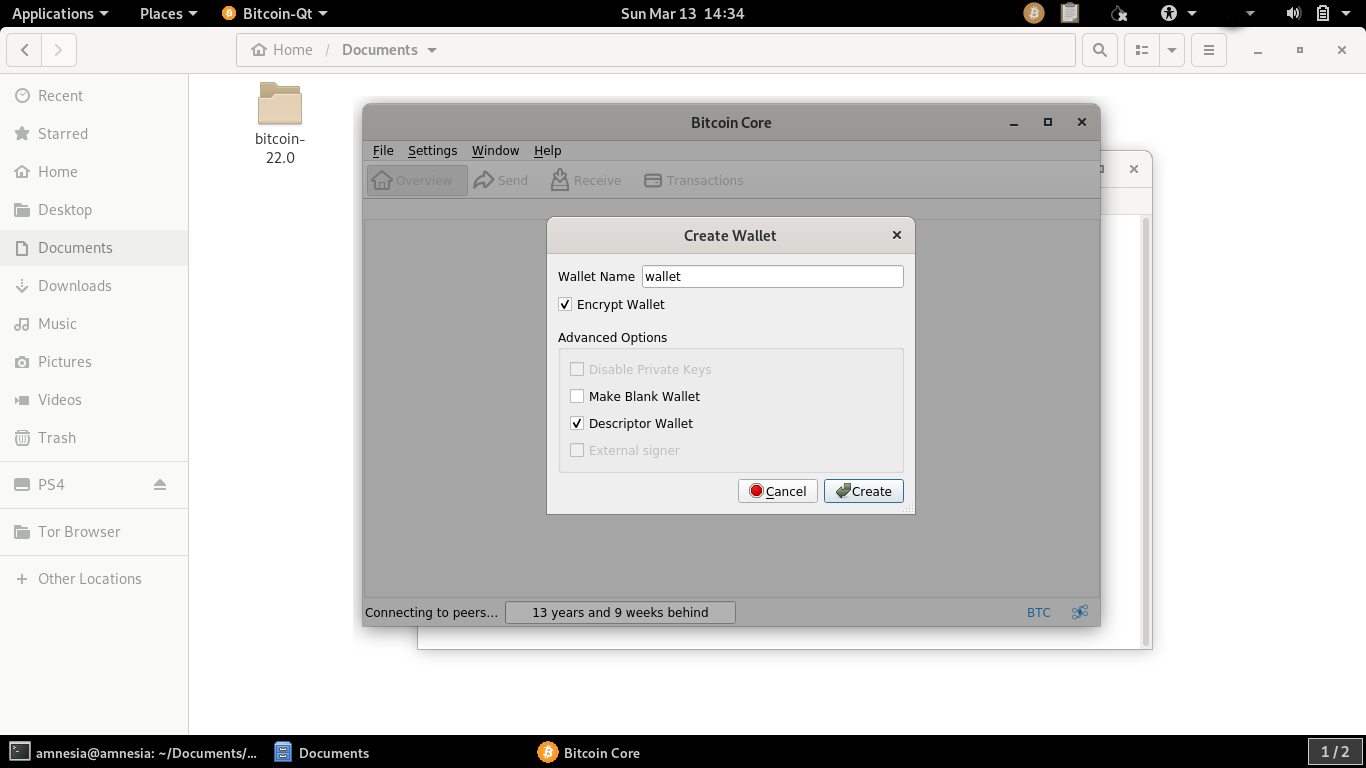The width and height of the screenshot is (1366, 768).
Task: Open the system menu arrow in top bar
Action: pyautogui.click(x=1346, y=13)
